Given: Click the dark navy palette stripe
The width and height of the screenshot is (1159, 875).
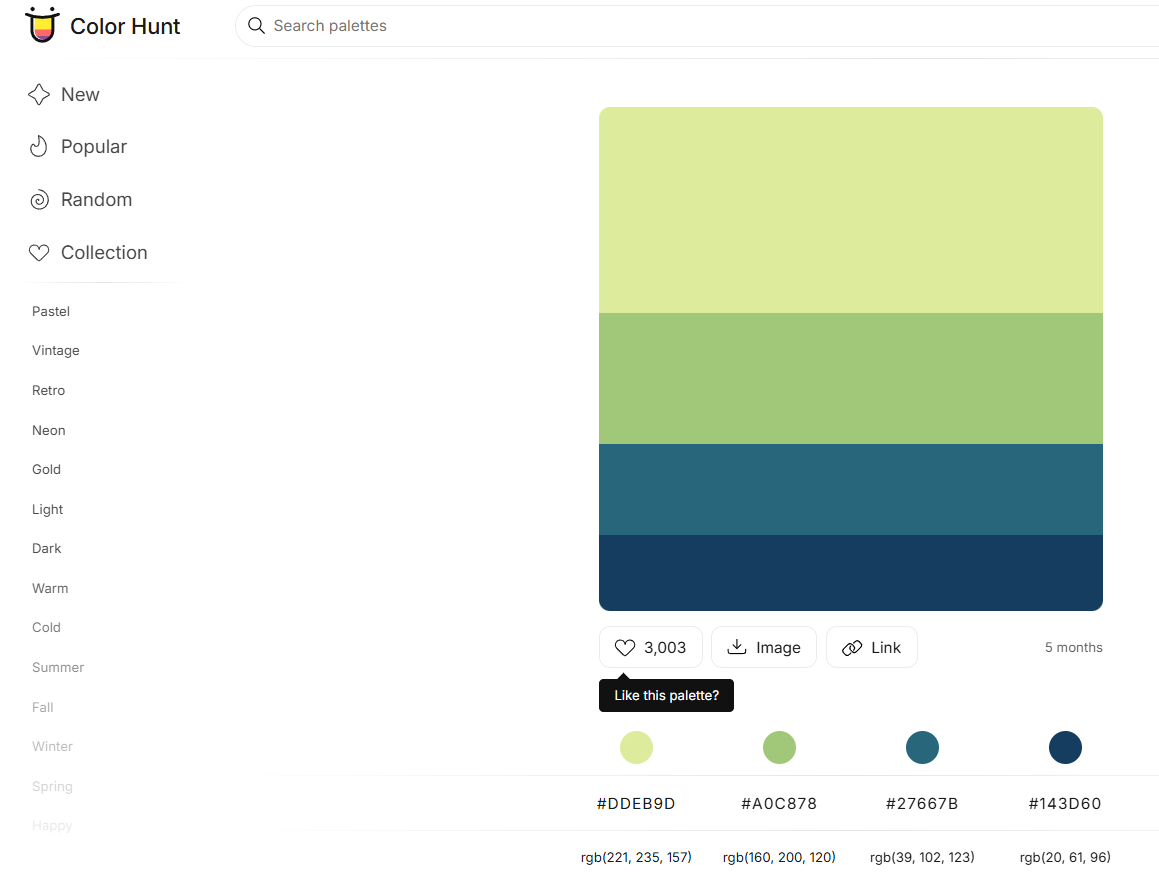Looking at the screenshot, I should tap(851, 573).
